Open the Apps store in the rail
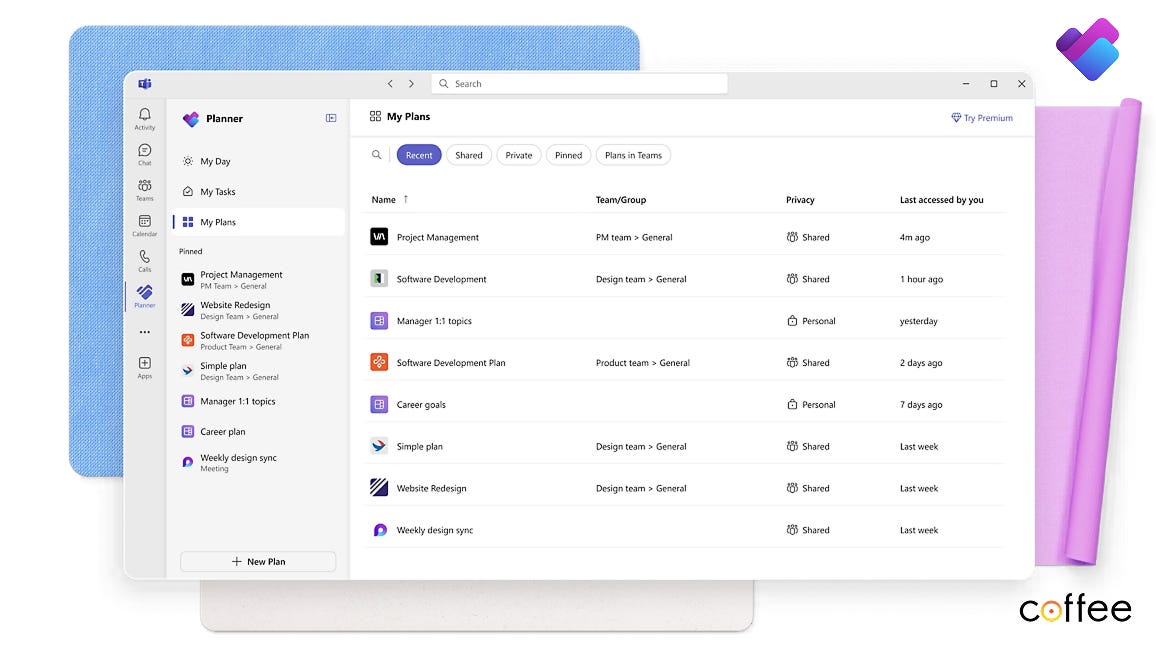 tap(144, 367)
